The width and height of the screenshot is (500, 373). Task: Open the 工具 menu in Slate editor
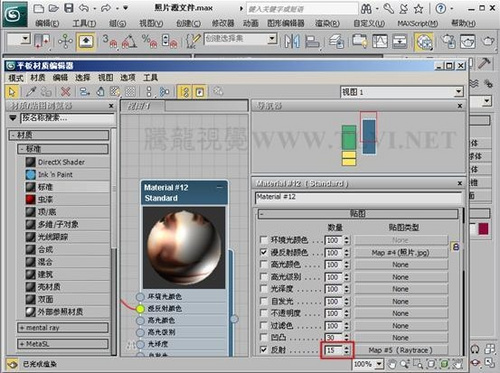click(x=150, y=78)
